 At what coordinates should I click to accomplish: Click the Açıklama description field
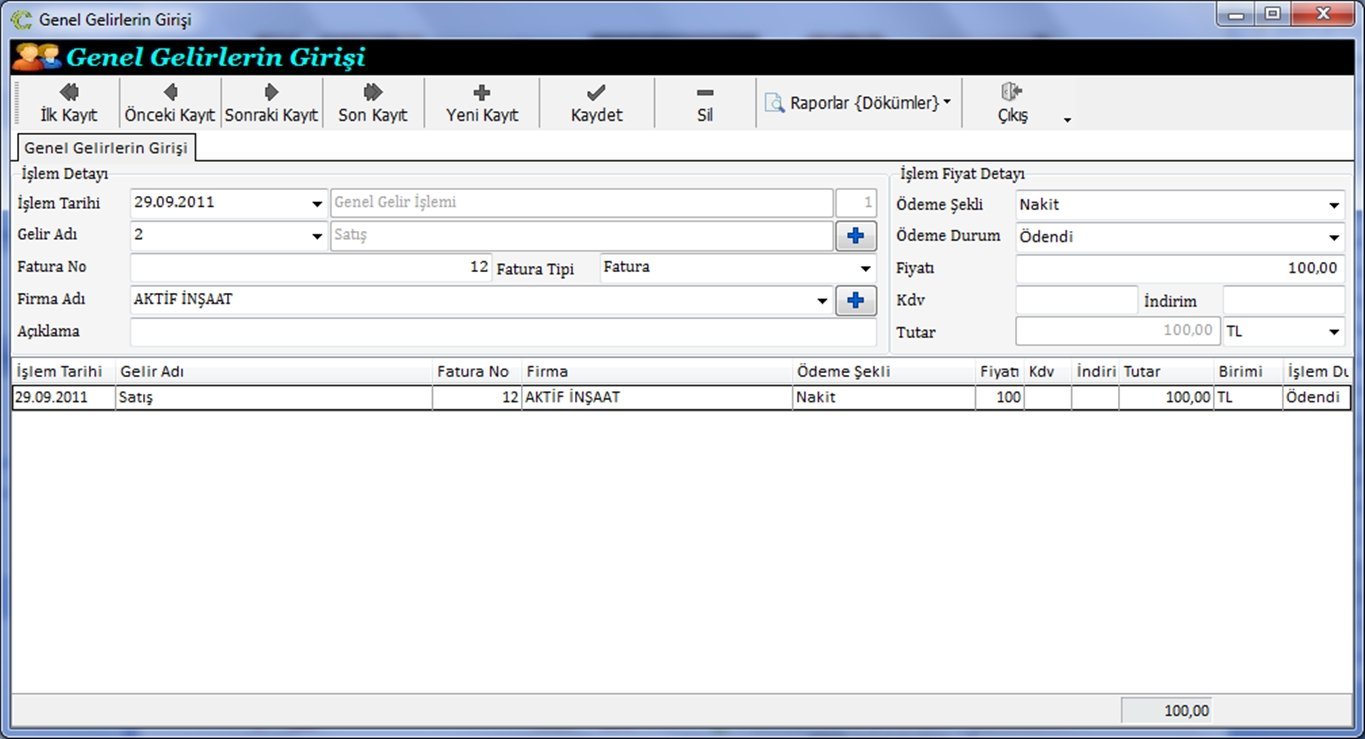pyautogui.click(x=502, y=332)
